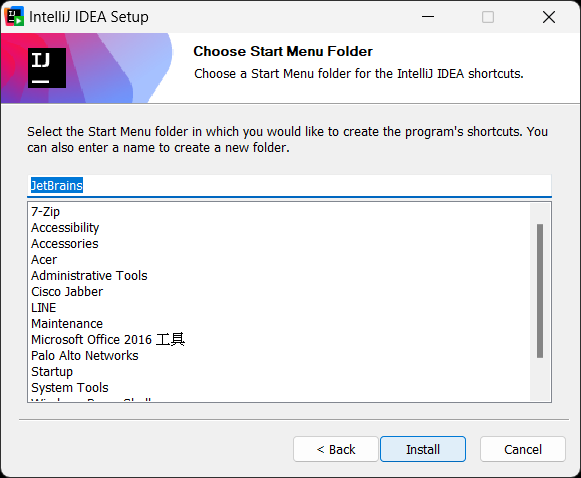The image size is (581, 478).
Task: Minimize the setup window
Action: tap(428, 17)
